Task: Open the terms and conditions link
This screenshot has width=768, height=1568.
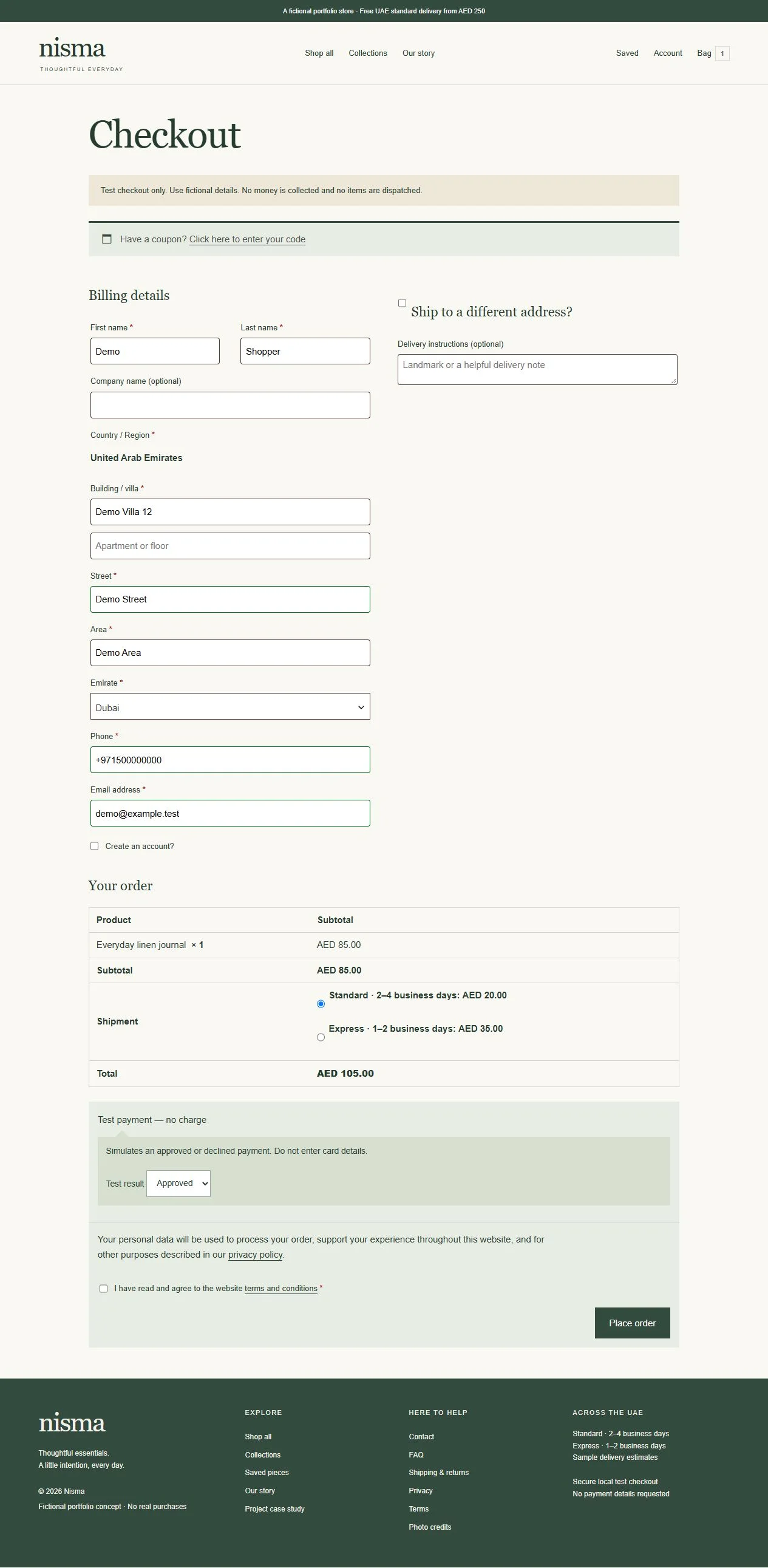Action: click(280, 1289)
